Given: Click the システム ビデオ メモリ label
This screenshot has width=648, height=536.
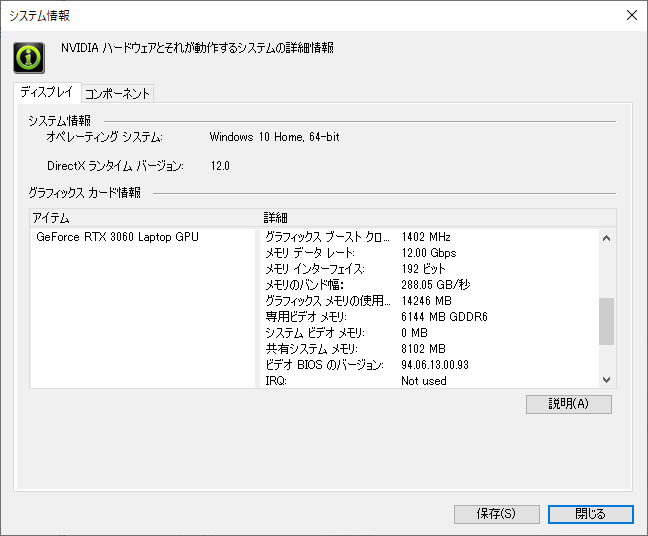Looking at the screenshot, I should pyautogui.click(x=315, y=333).
